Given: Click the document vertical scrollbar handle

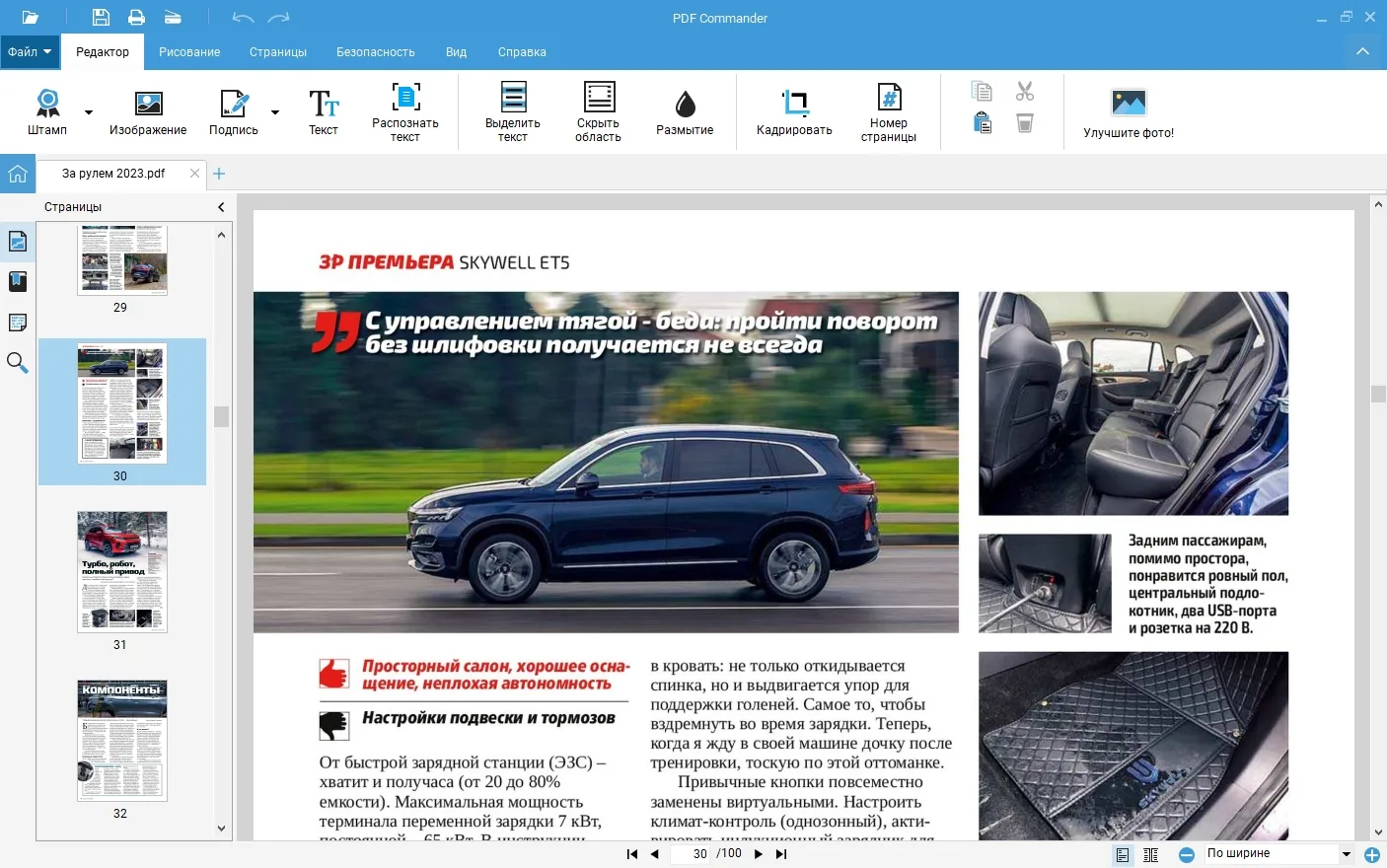Looking at the screenshot, I should pos(1378,394).
